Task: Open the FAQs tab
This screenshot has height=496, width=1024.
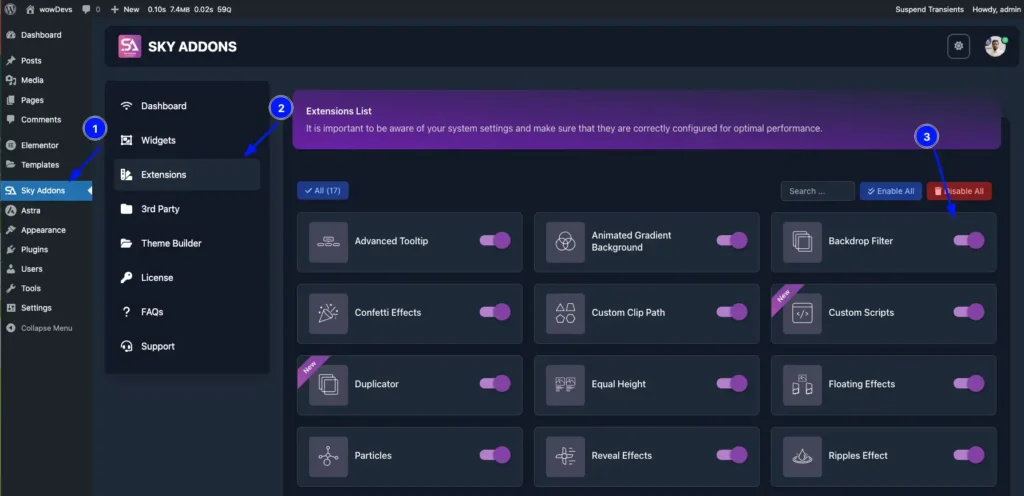Action: [x=187, y=312]
